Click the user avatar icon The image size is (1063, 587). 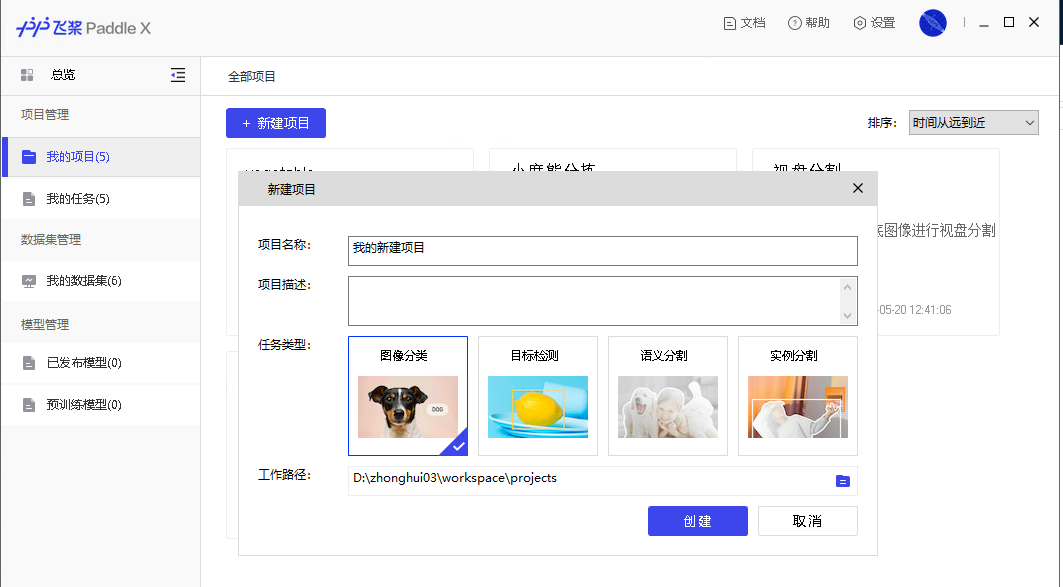coord(932,23)
